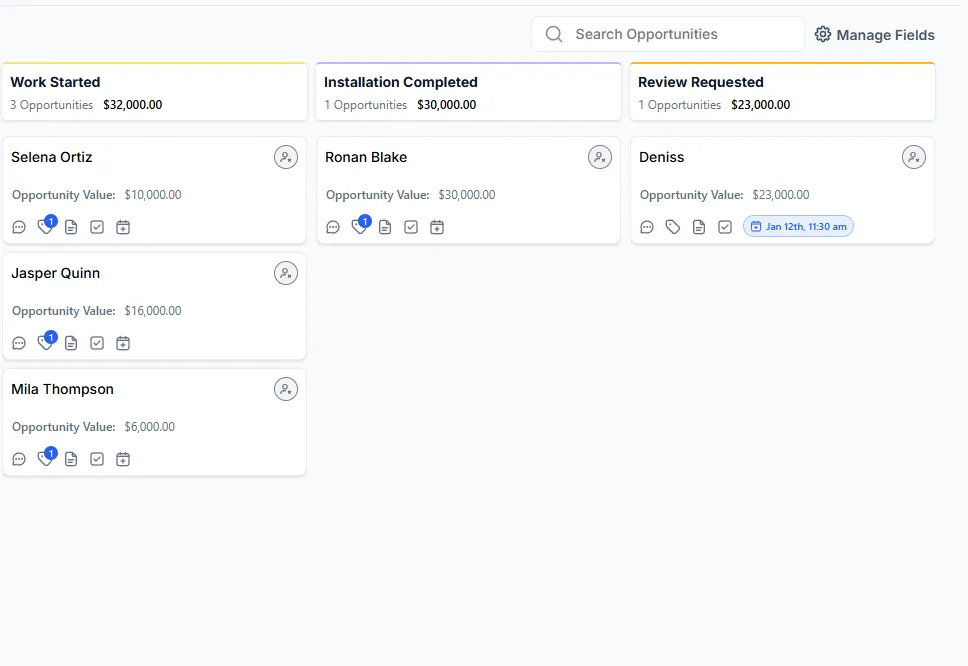Click the tag icon on Deniss card
Viewport: 968px width, 666px height.
pos(673,227)
